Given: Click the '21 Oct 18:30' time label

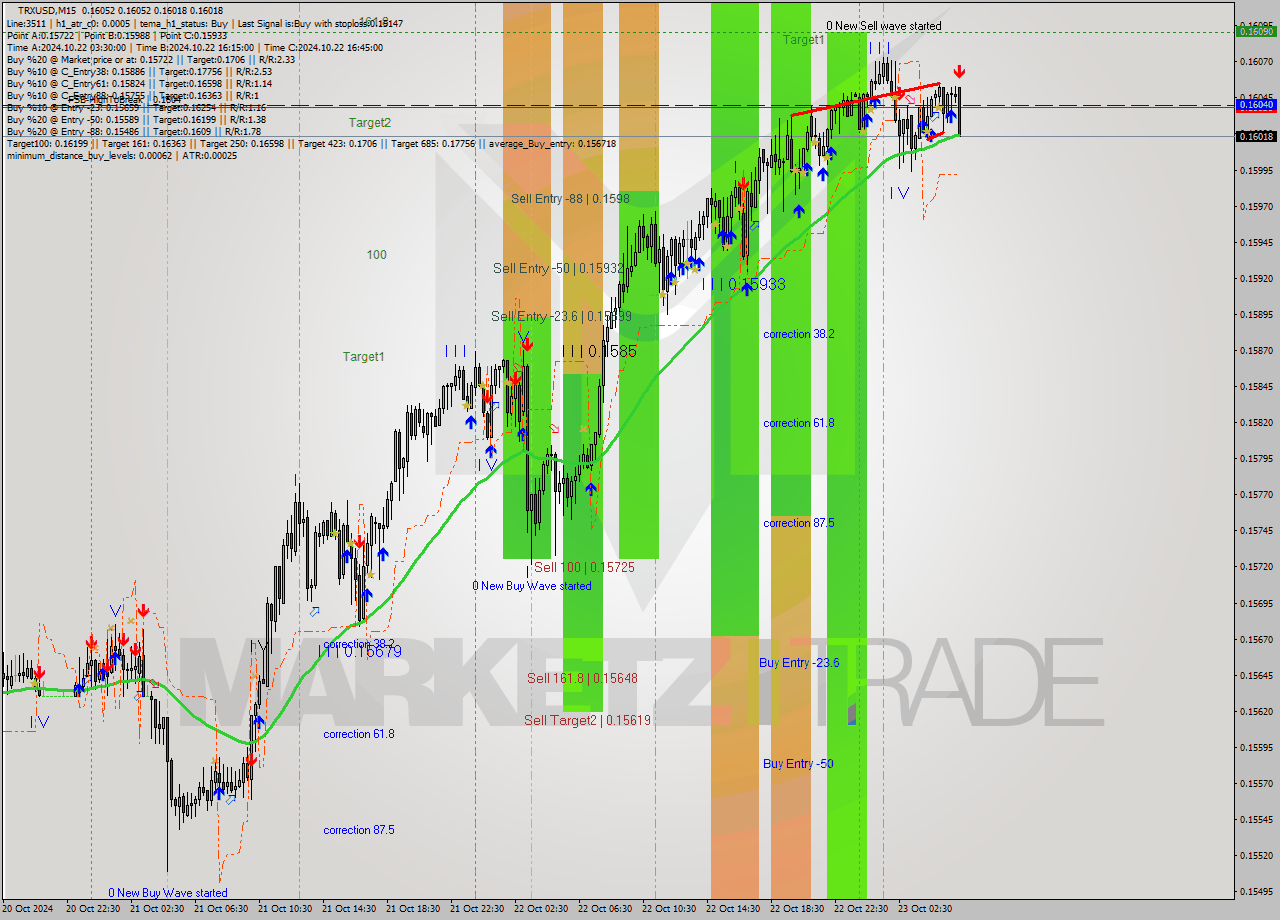Looking at the screenshot, I should [414, 909].
